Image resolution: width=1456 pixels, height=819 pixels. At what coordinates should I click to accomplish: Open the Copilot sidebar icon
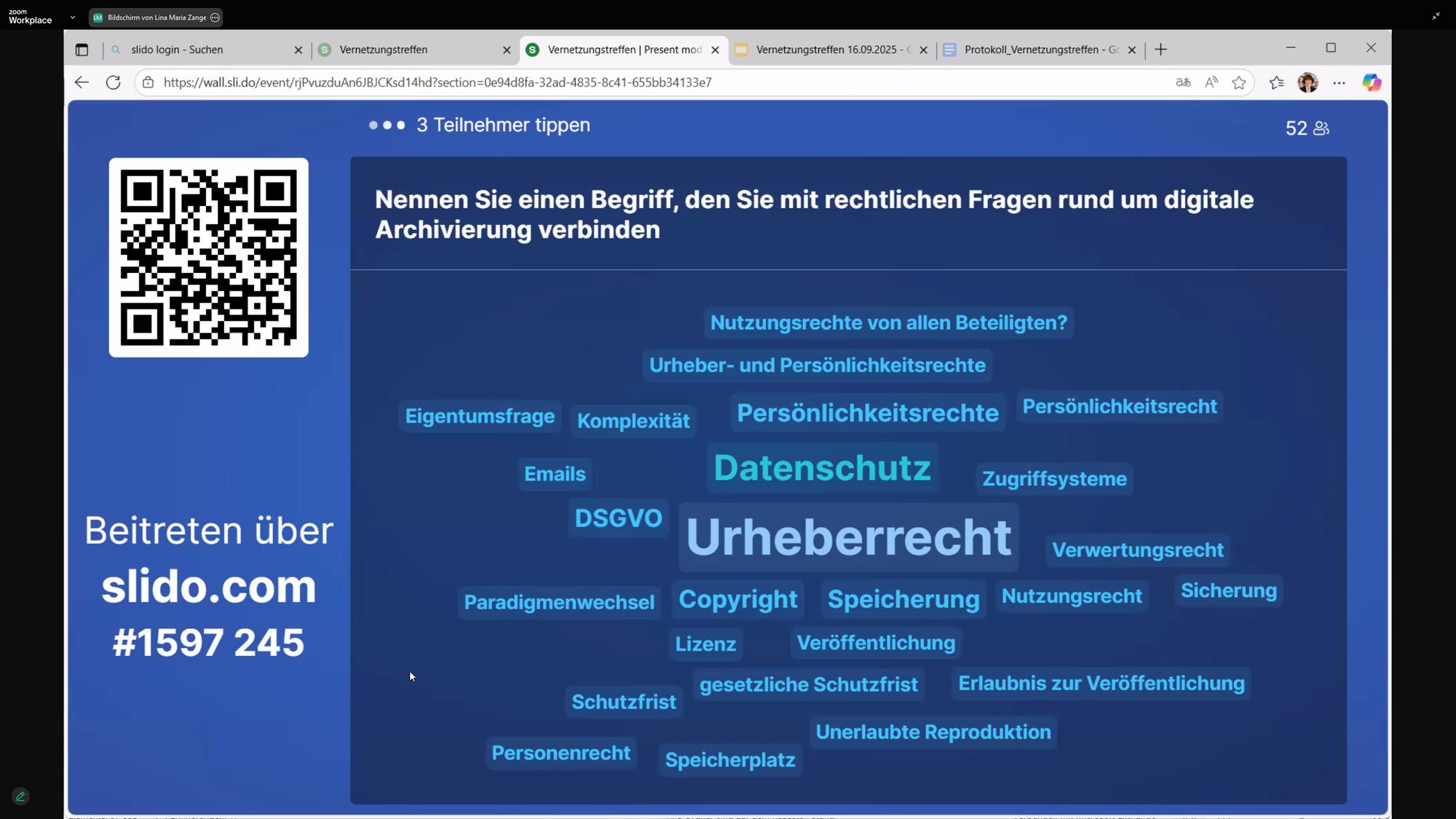pos(1372,82)
